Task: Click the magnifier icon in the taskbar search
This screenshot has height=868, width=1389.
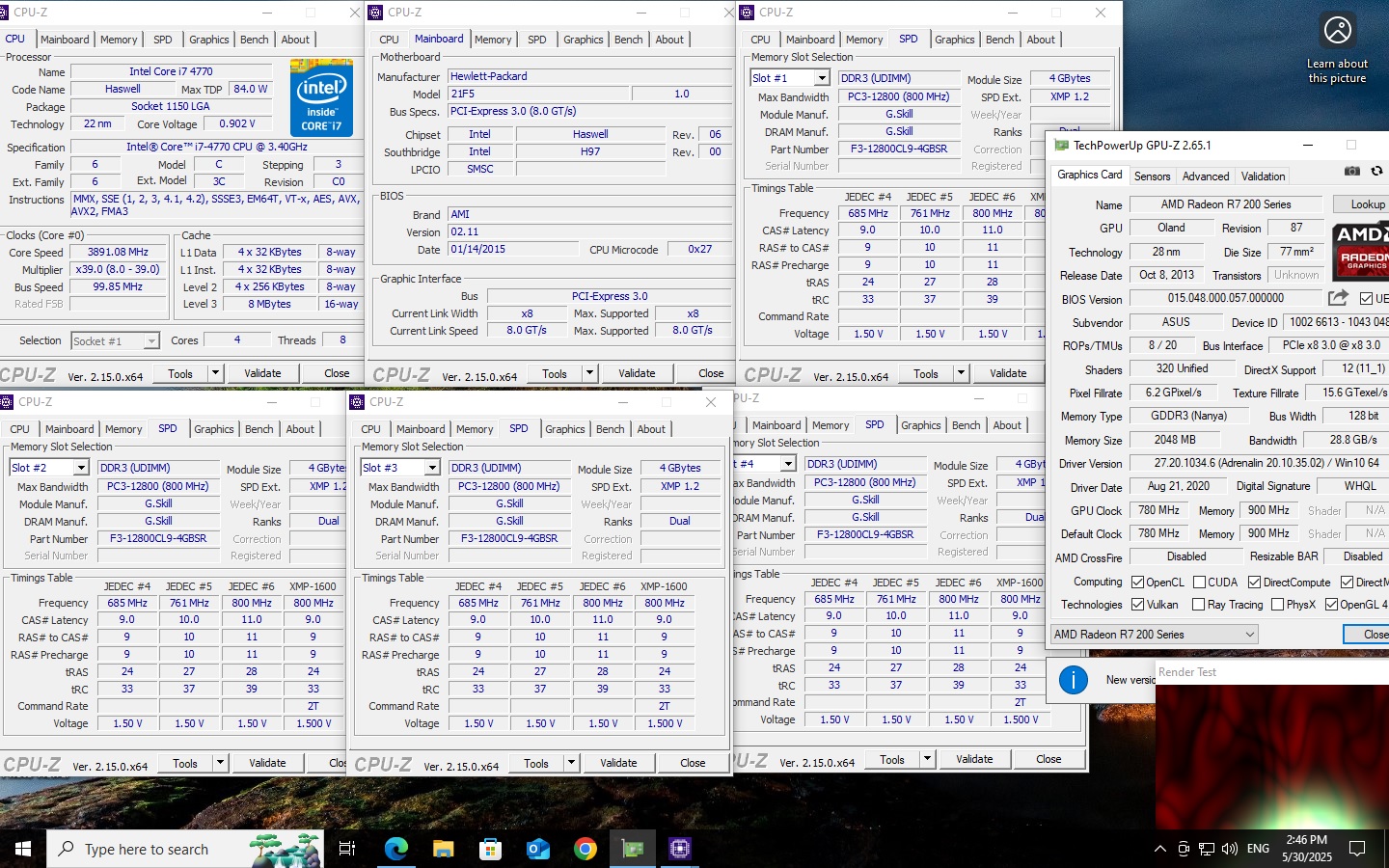Action: (x=66, y=849)
